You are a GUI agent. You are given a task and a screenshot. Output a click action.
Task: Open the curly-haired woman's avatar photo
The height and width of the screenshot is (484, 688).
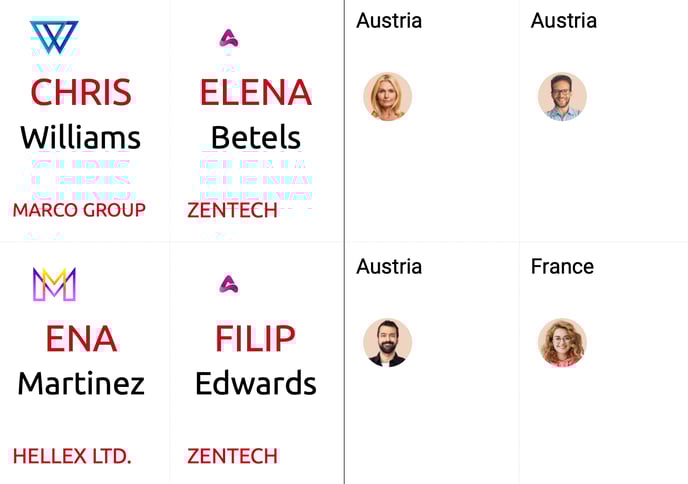(562, 342)
